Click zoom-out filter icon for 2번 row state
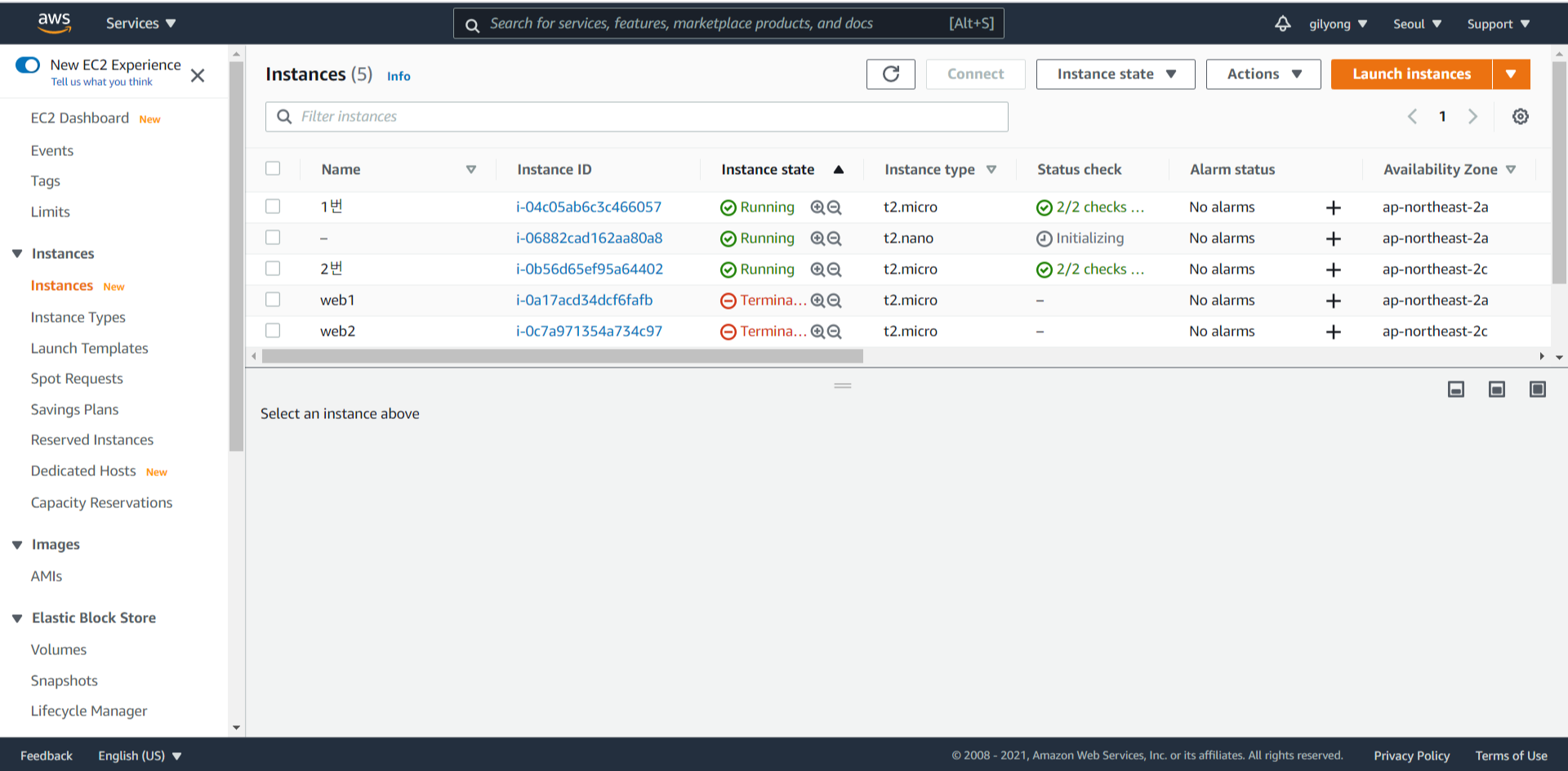This screenshot has height=771, width=1568. tap(835, 270)
